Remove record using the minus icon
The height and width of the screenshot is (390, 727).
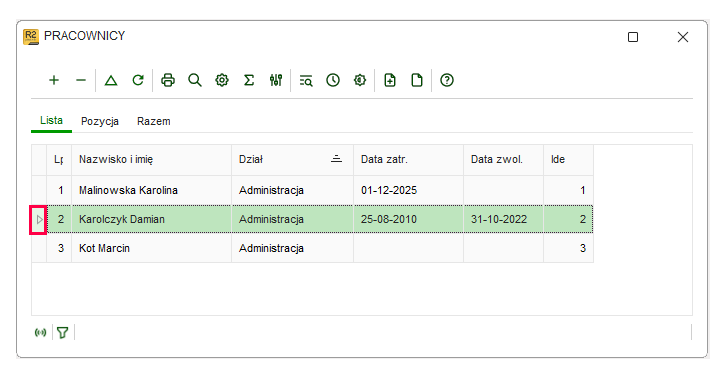[81, 80]
